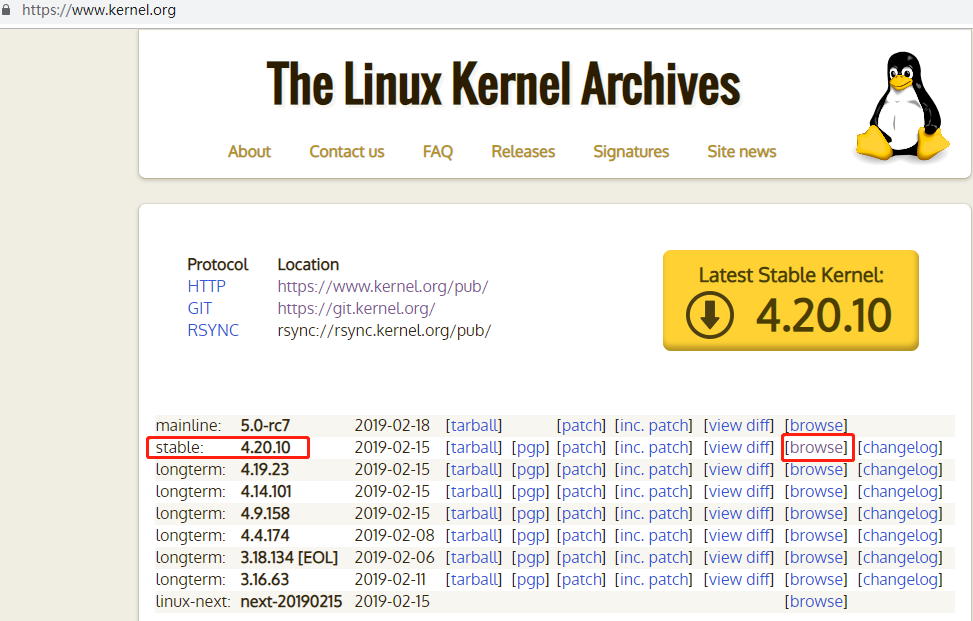Open pgp for 3.18.134 [EOL]
The height and width of the screenshot is (621, 973).
coord(531,558)
